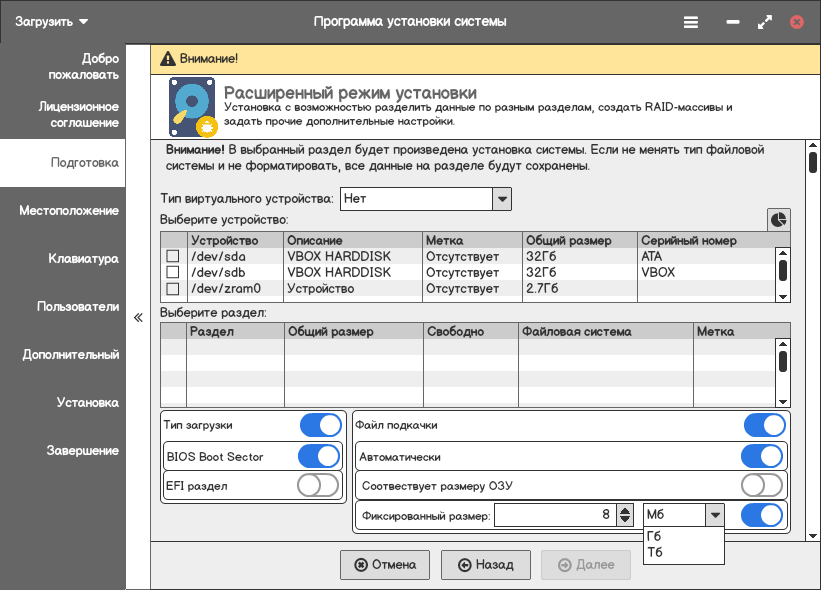The image size is (821, 590).
Task: Select Гб from size unit list
Action: [655, 536]
